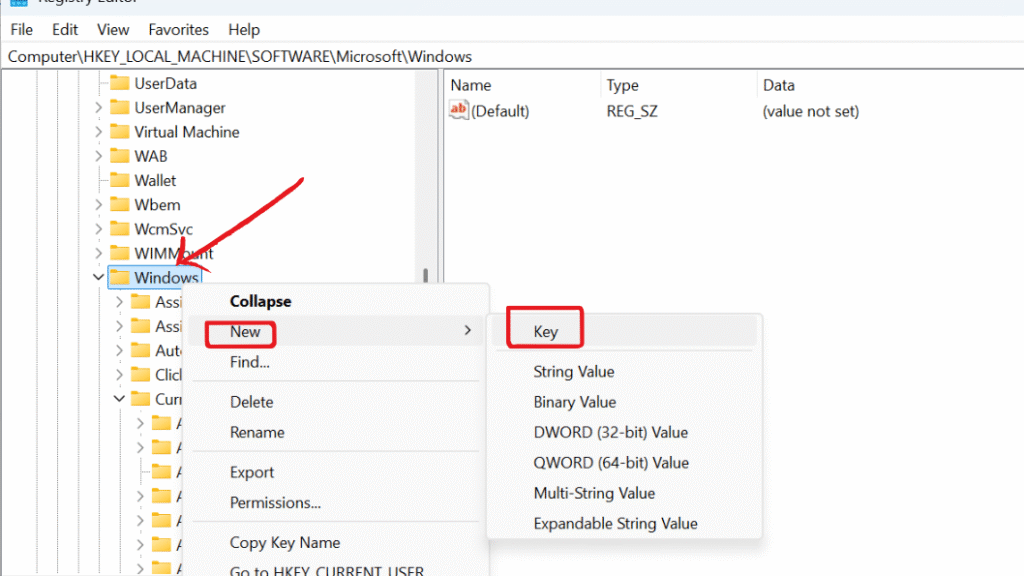Click the UserData folder icon

[x=120, y=83]
